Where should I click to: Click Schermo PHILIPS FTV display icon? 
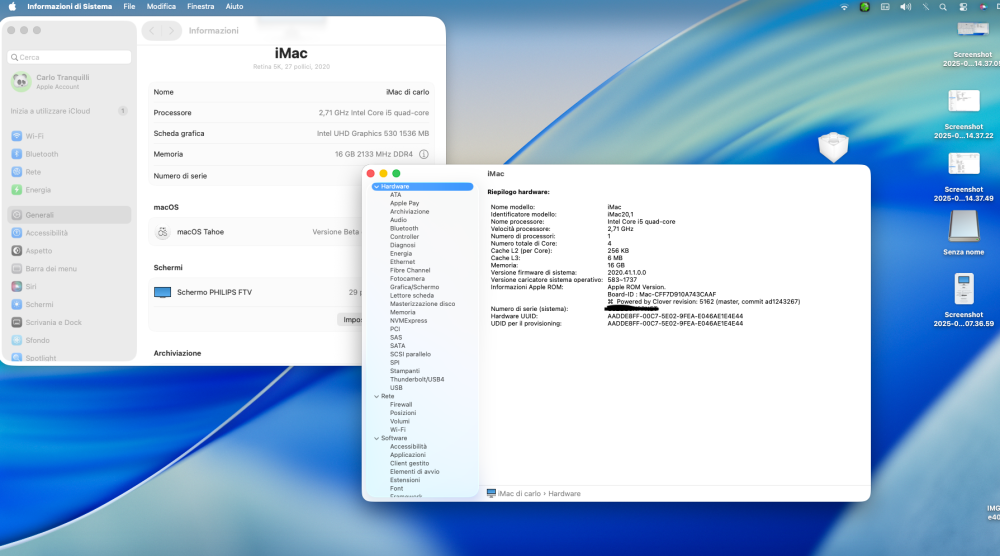(x=163, y=292)
